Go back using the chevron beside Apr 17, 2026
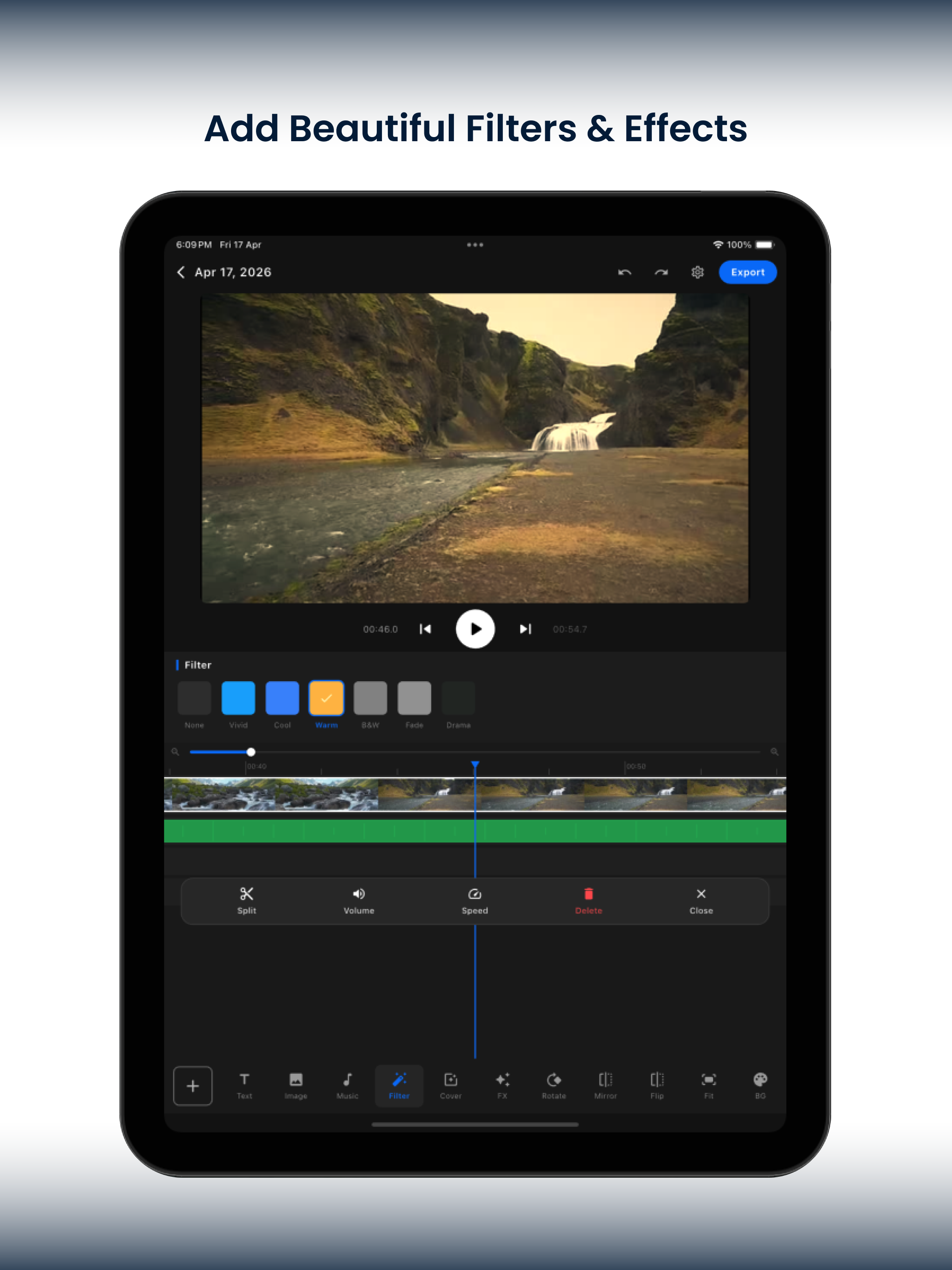 (181, 272)
